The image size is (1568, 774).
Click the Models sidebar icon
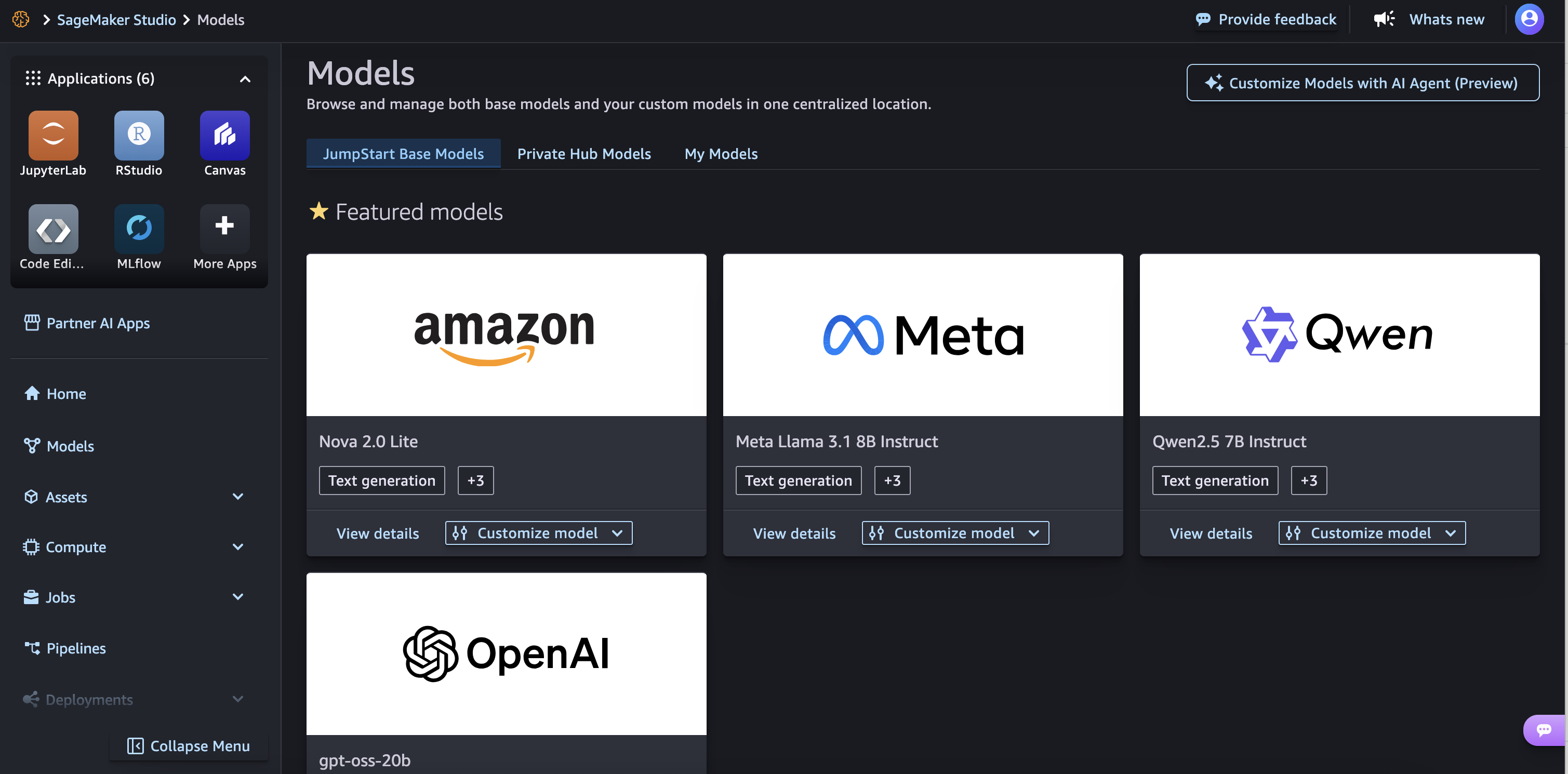pyautogui.click(x=32, y=445)
